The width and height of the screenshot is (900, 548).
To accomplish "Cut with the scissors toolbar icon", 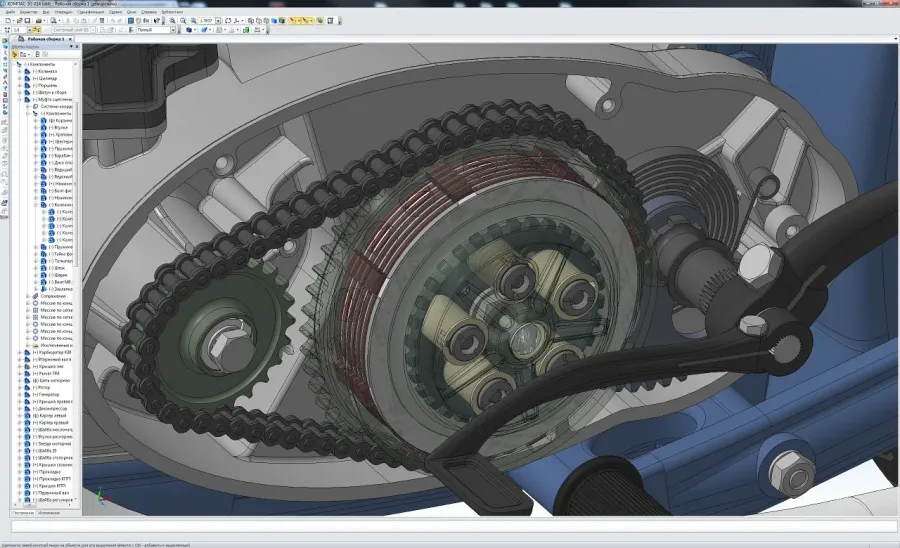I will coord(68,21).
